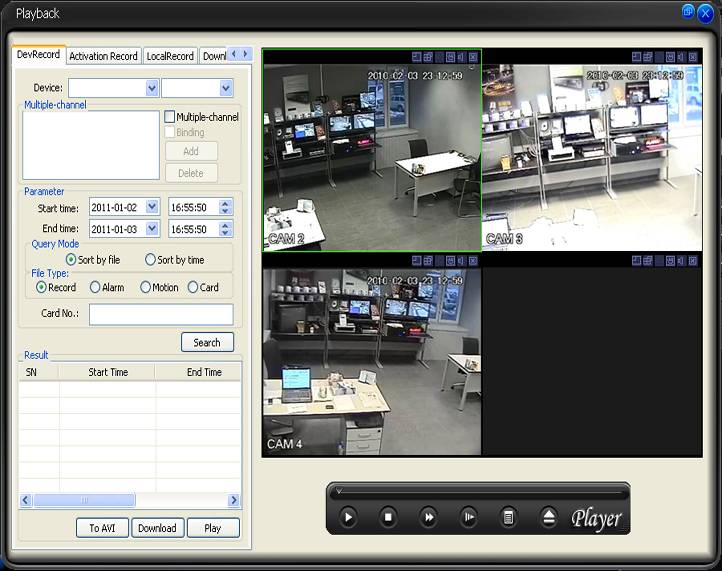Increase the Start time with the up spinner
The height and width of the screenshot is (571, 722).
click(x=225, y=203)
